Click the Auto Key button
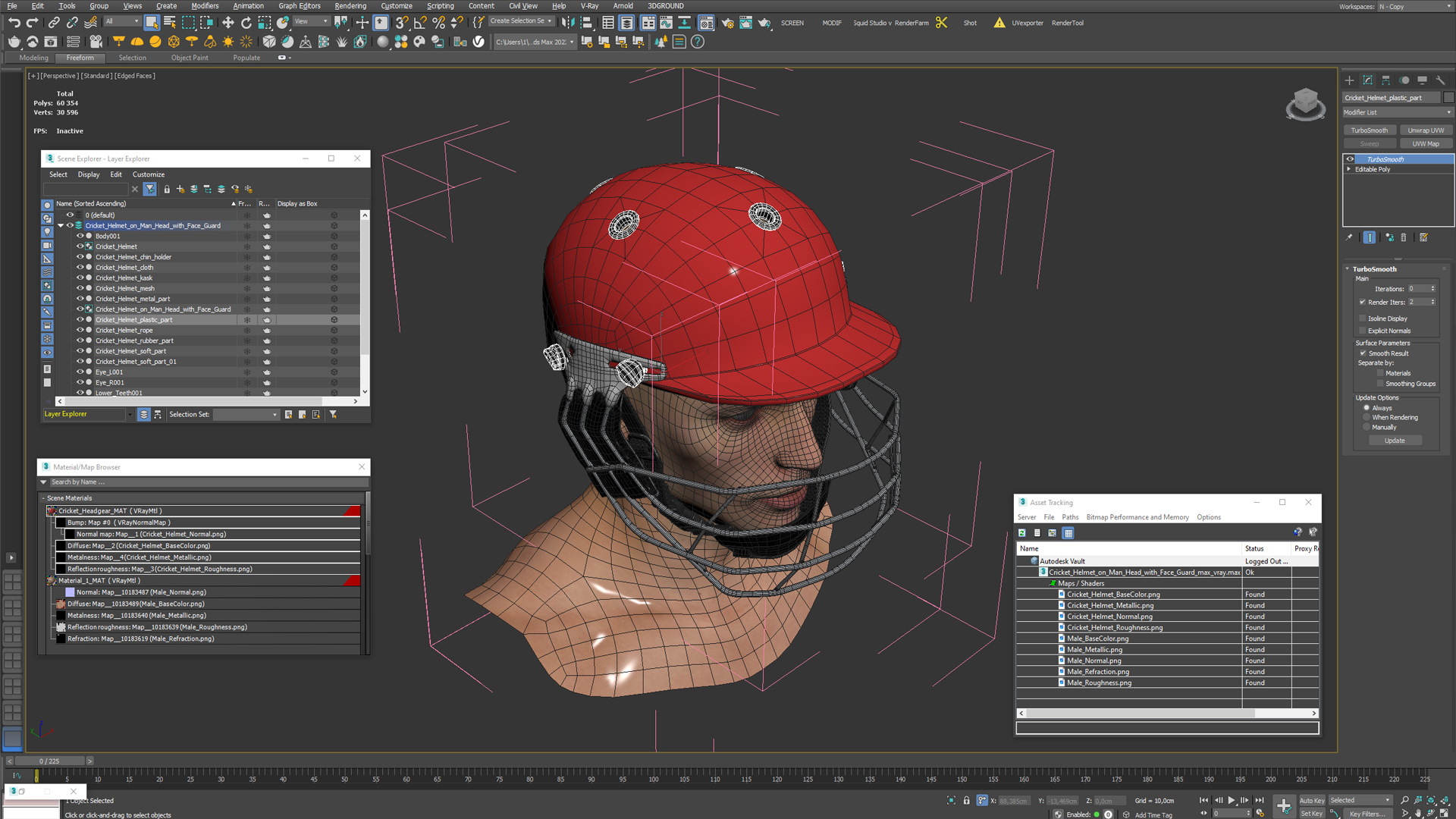Screen dimensions: 1456x819 [x=1311, y=800]
